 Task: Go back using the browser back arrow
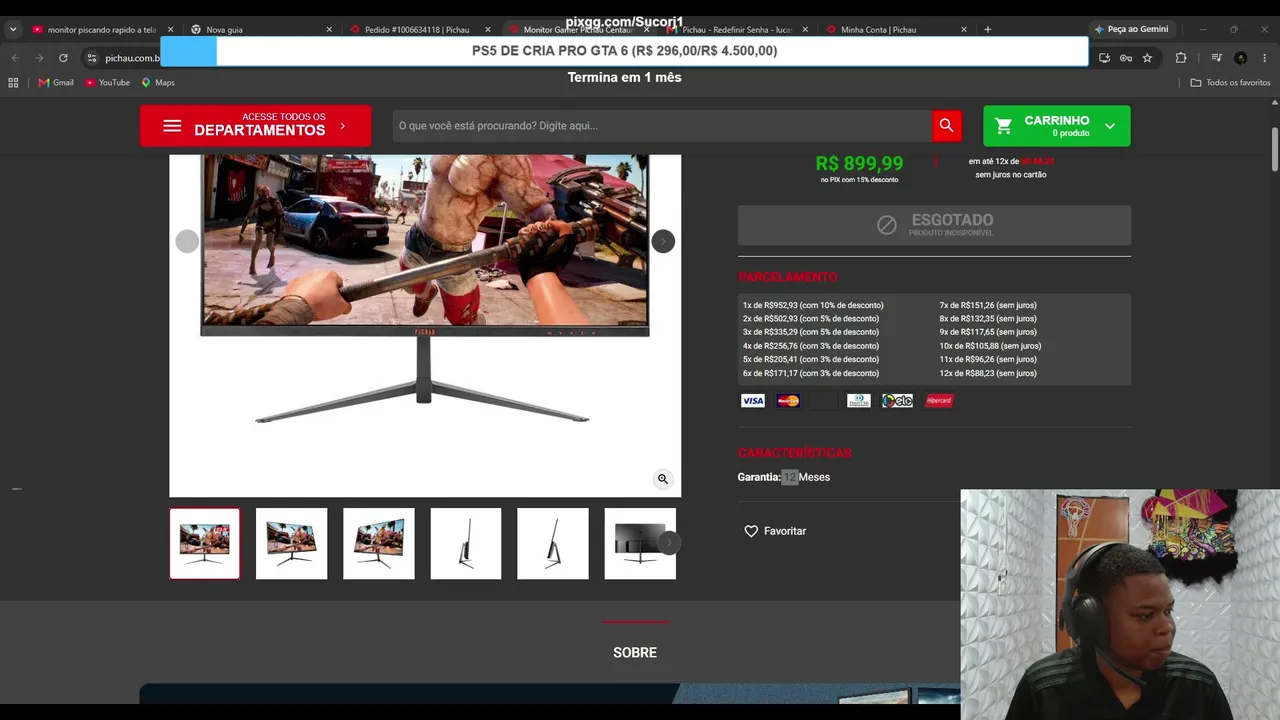[15, 58]
